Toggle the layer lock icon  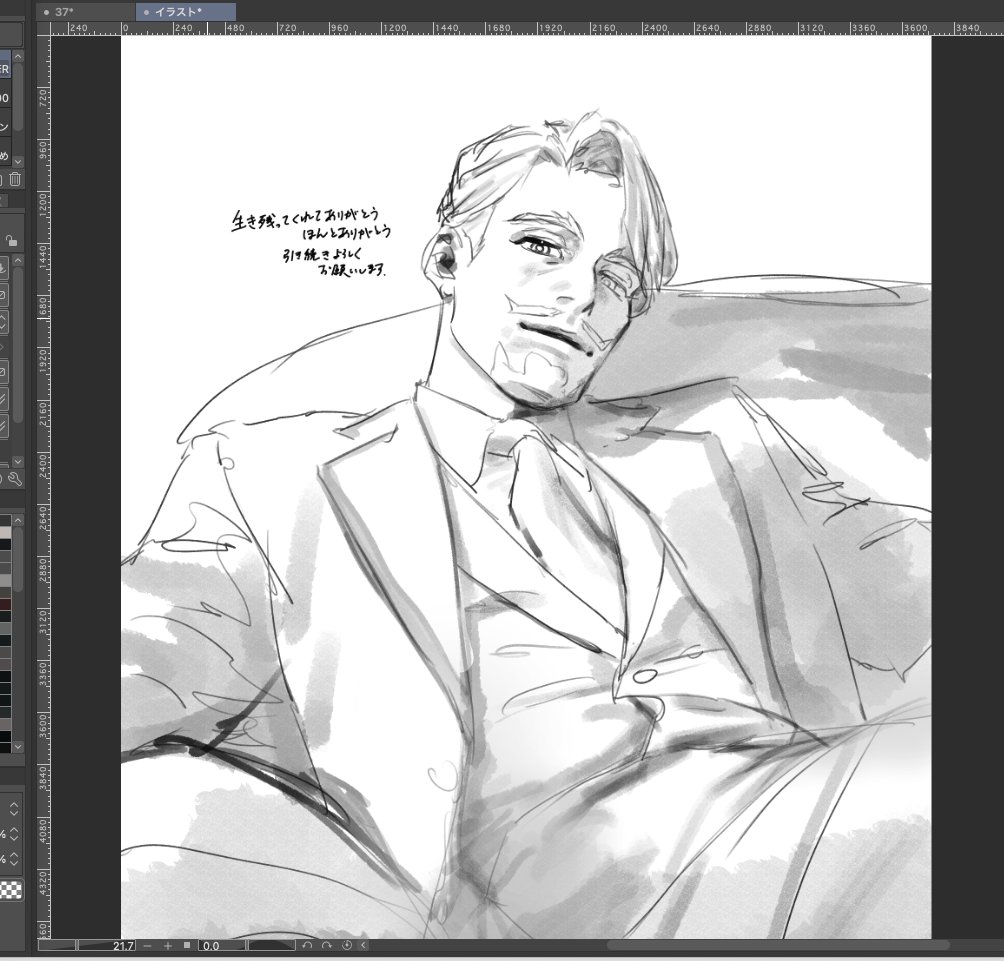[x=12, y=241]
